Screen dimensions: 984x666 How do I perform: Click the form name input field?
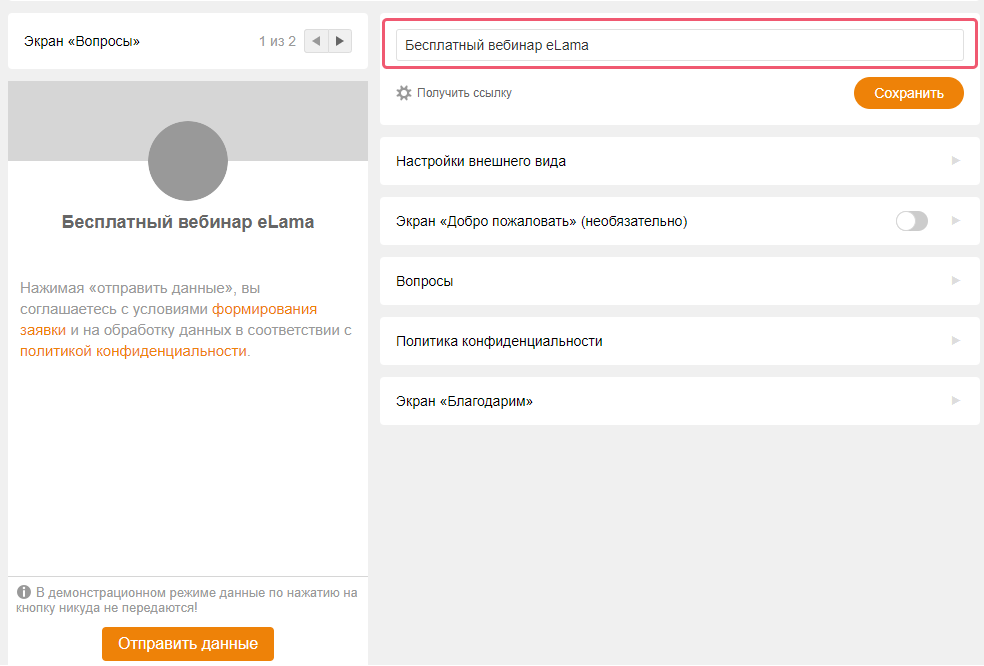pyautogui.click(x=679, y=45)
